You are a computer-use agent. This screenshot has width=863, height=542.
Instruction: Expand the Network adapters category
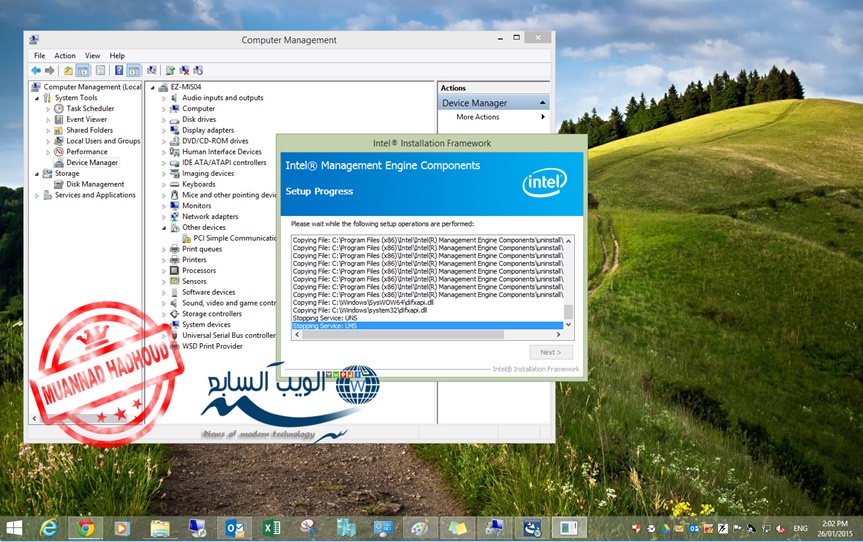coord(164,217)
